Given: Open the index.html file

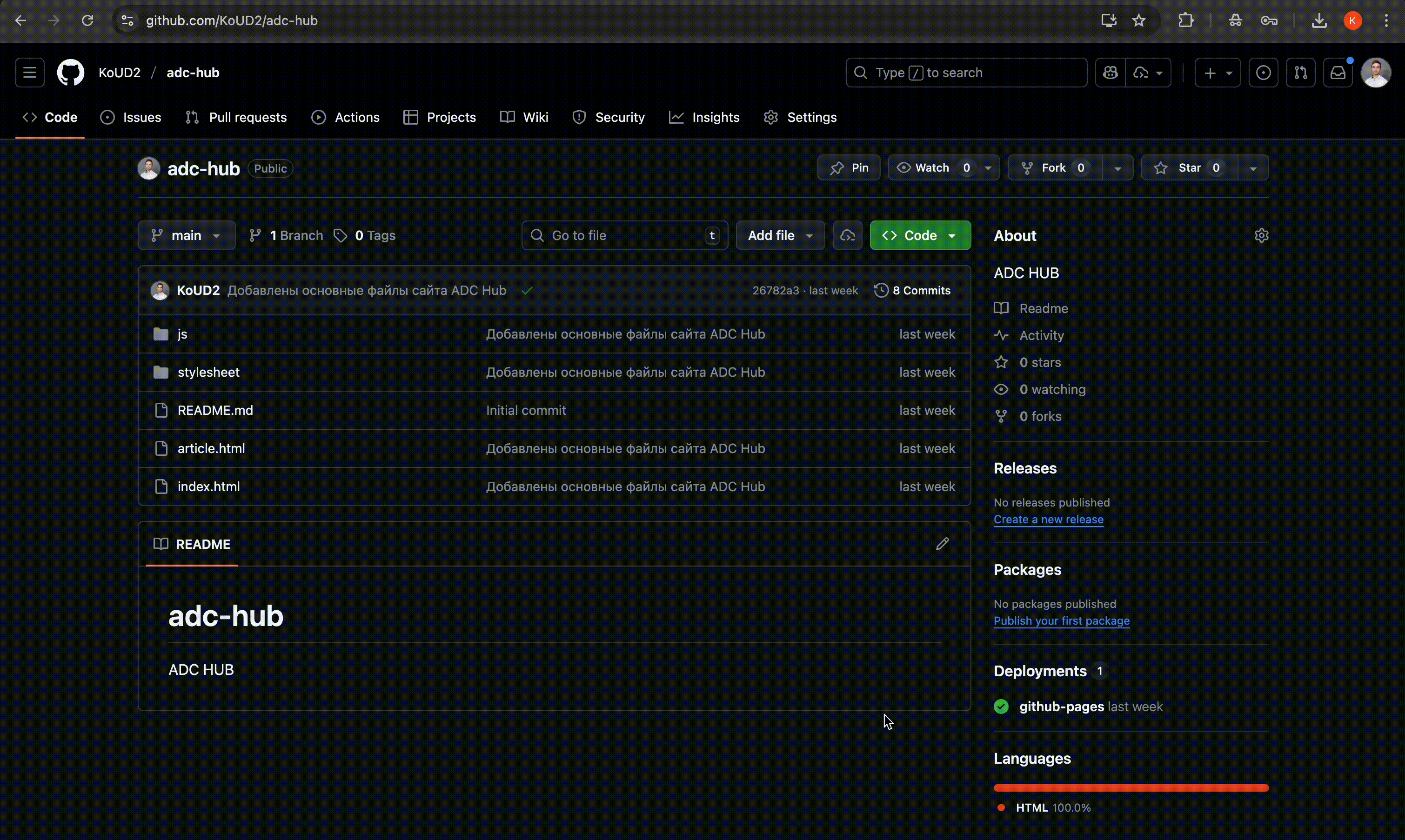Looking at the screenshot, I should click(x=208, y=487).
